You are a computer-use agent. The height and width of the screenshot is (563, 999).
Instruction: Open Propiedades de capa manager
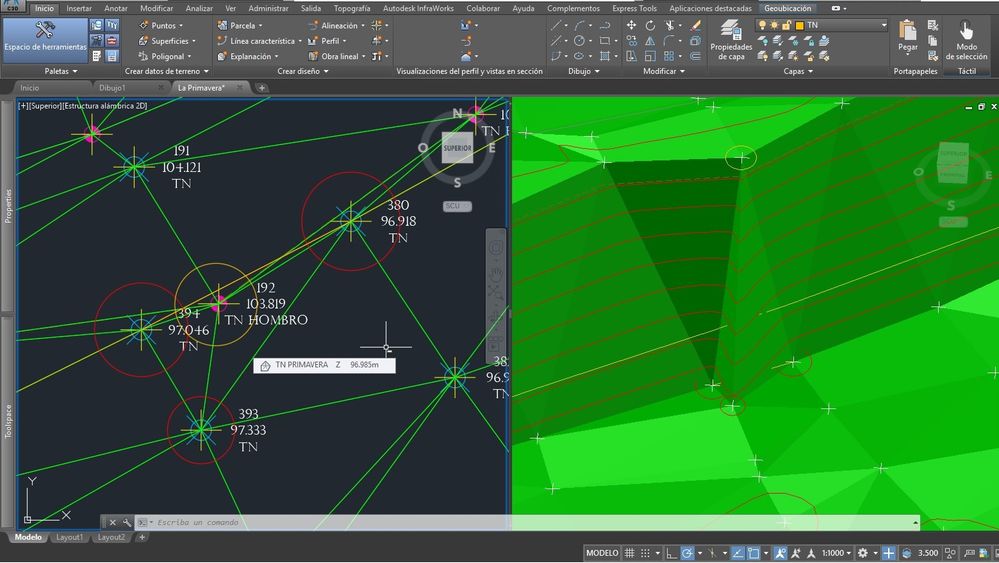point(731,39)
